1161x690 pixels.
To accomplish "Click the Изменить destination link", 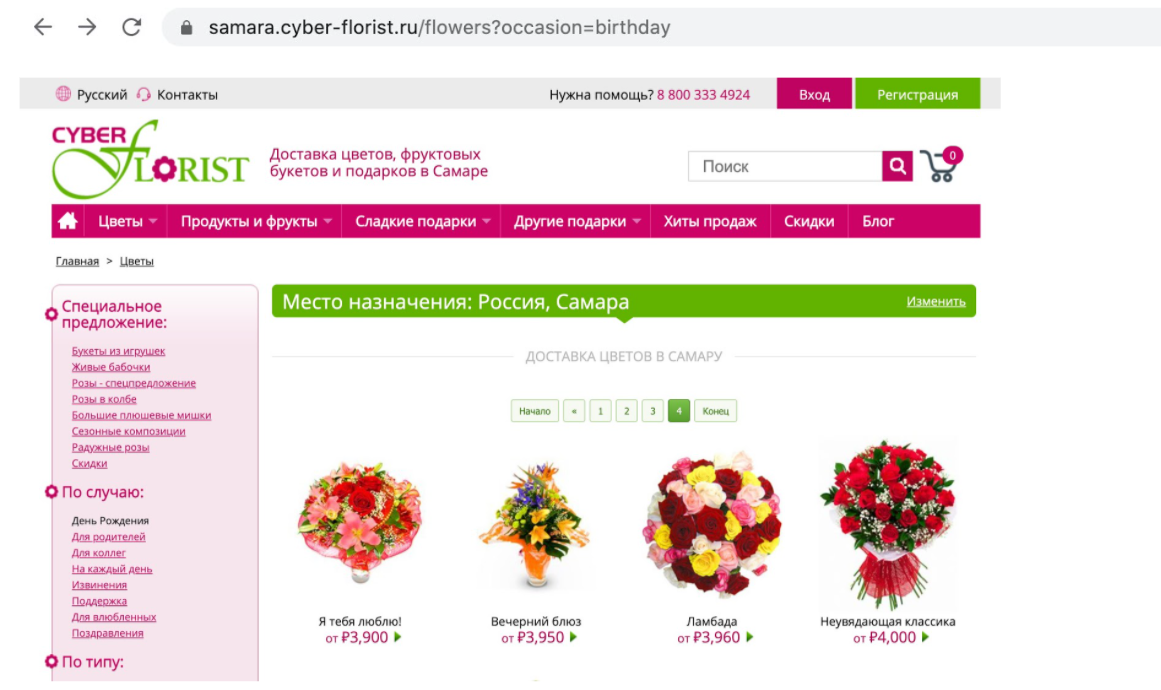I will 936,301.
